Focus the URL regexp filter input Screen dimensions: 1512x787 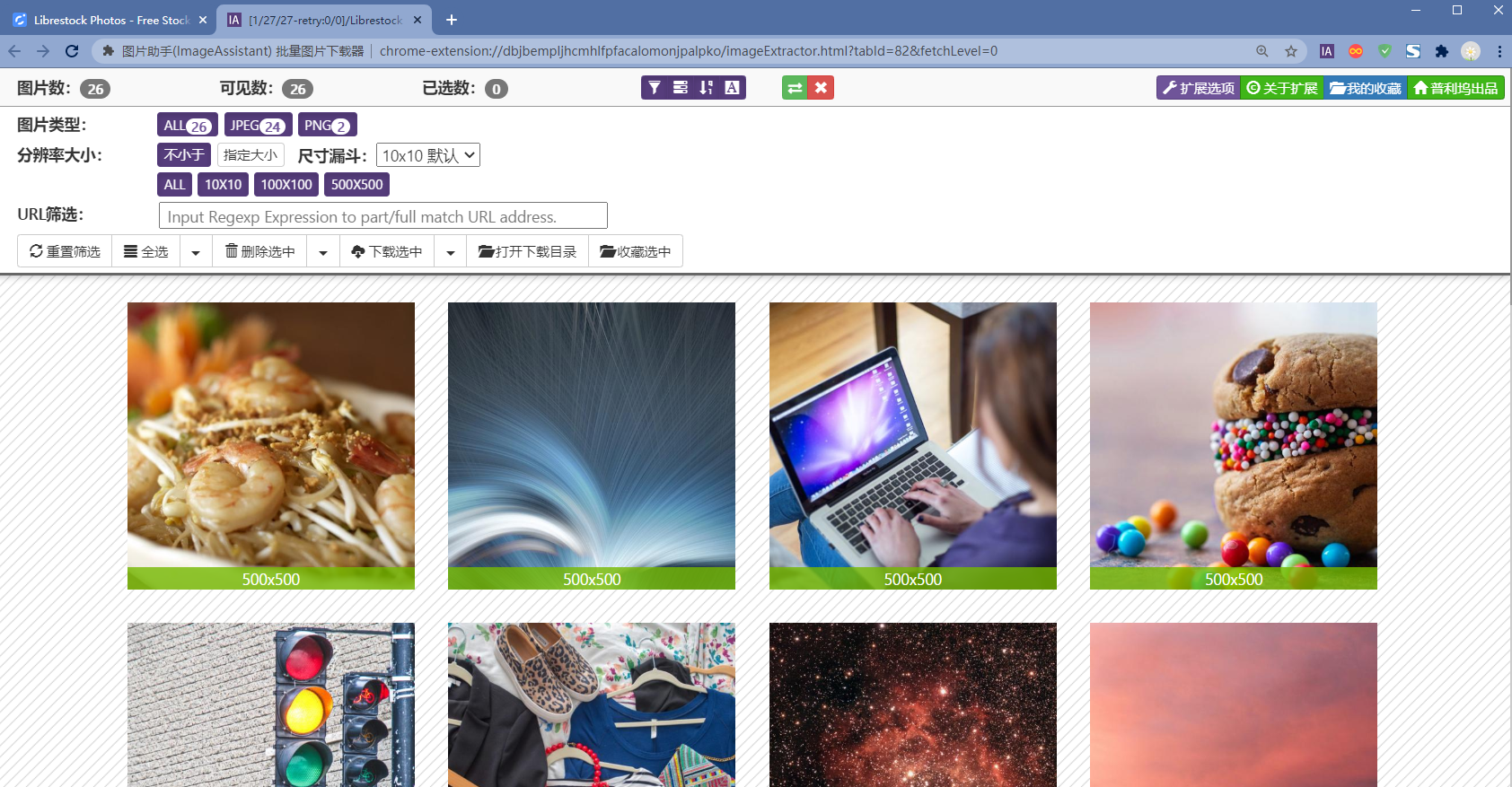(383, 215)
